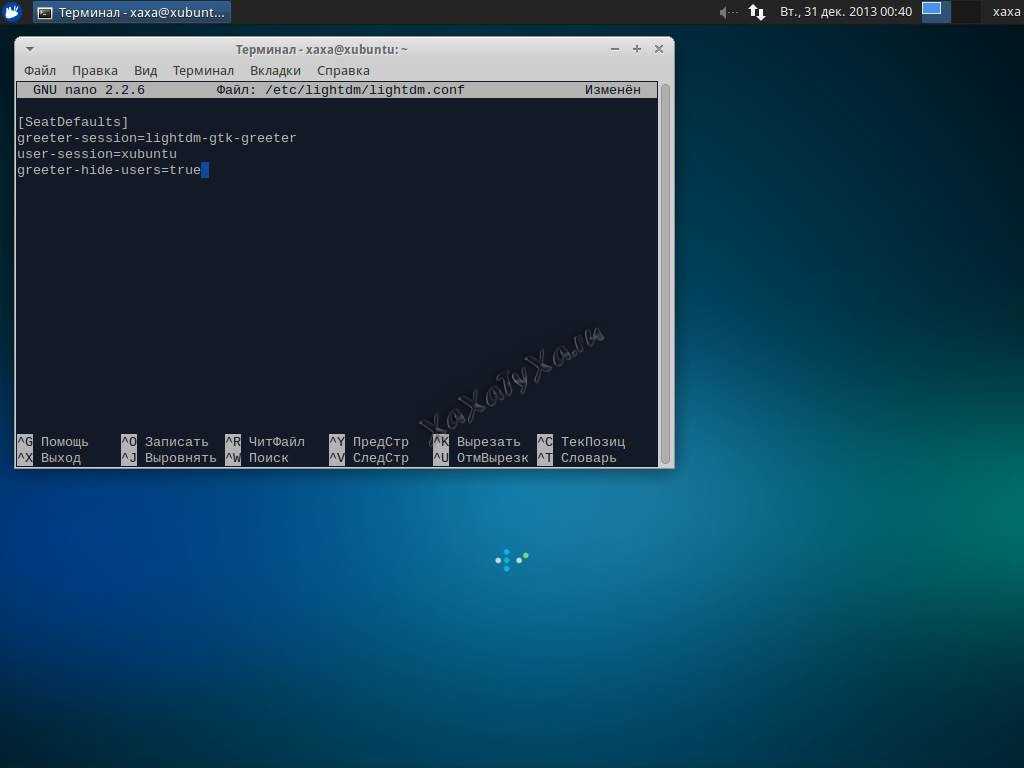The image size is (1024, 768).
Task: Open the Xfce applications menu
Action: click(14, 12)
